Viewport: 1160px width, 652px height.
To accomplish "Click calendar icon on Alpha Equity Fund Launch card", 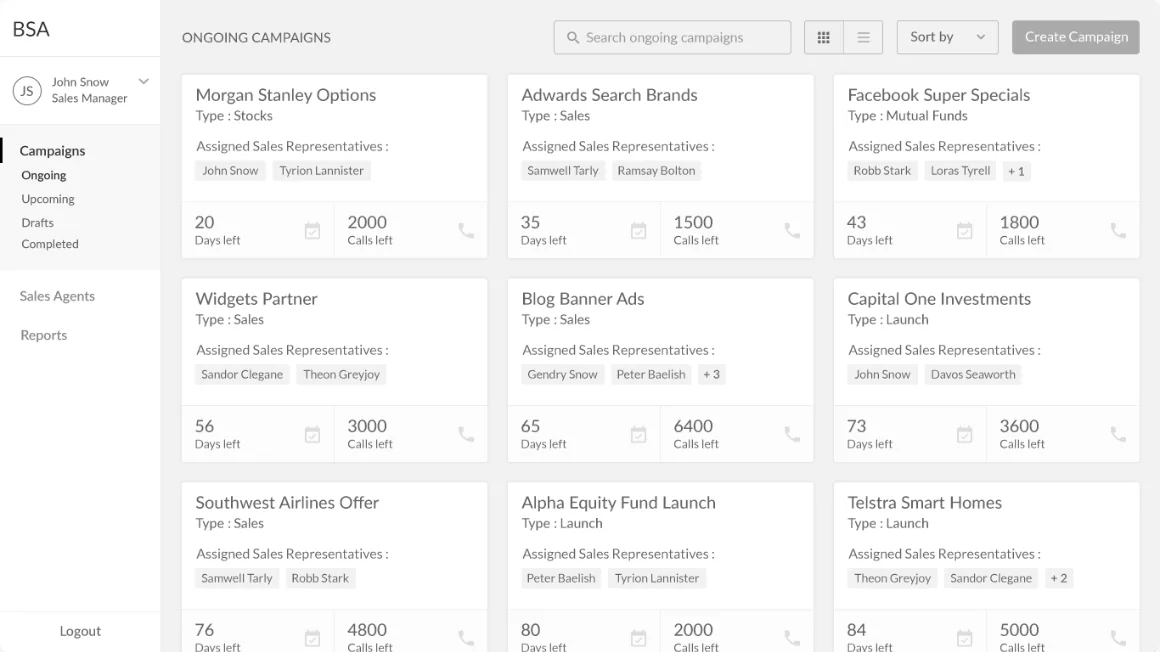I will [638, 638].
